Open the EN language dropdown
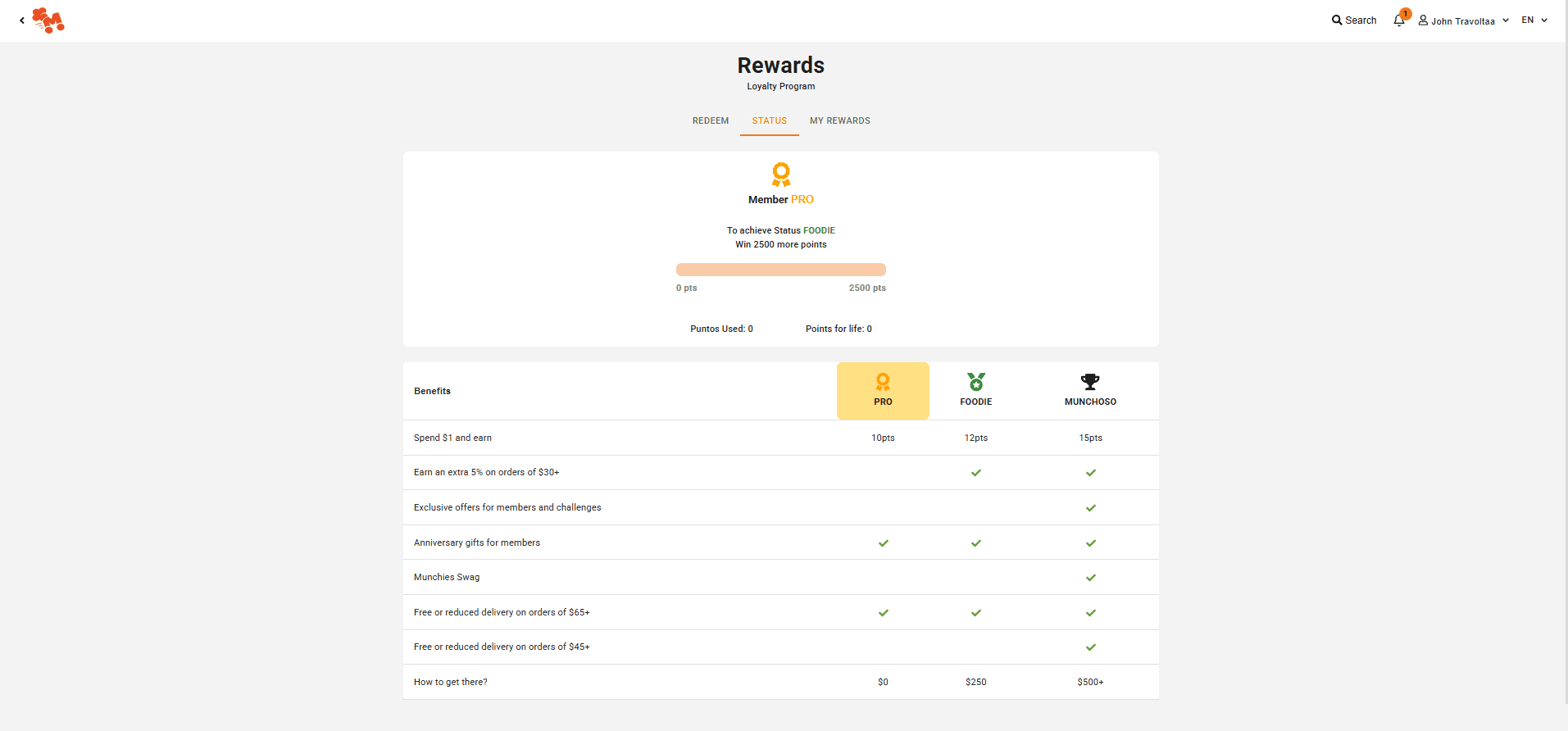The height and width of the screenshot is (731, 1568). pos(1534,20)
